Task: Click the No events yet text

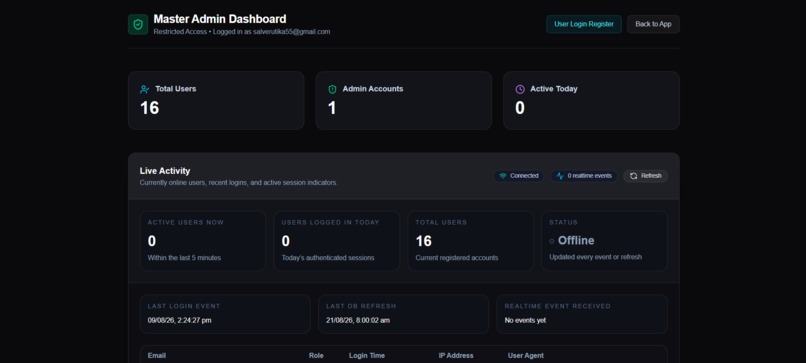Action: pyautogui.click(x=525, y=320)
